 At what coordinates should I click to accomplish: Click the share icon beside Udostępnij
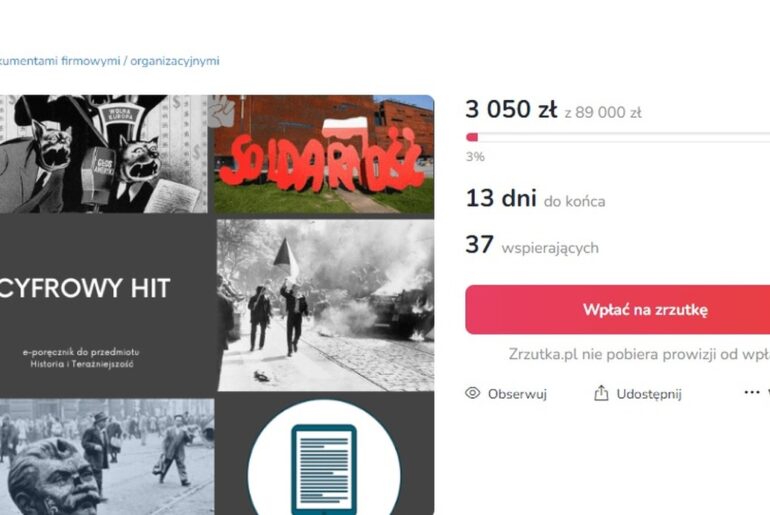[x=601, y=393]
